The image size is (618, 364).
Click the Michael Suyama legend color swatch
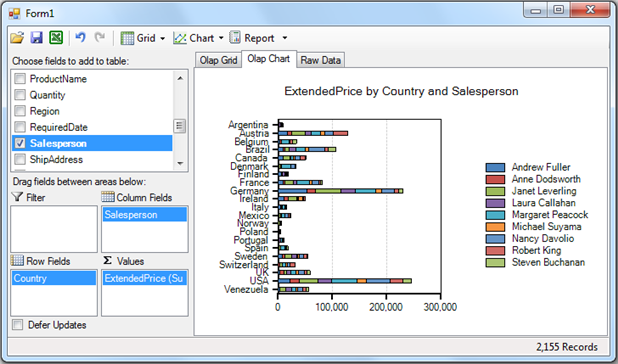[495, 227]
